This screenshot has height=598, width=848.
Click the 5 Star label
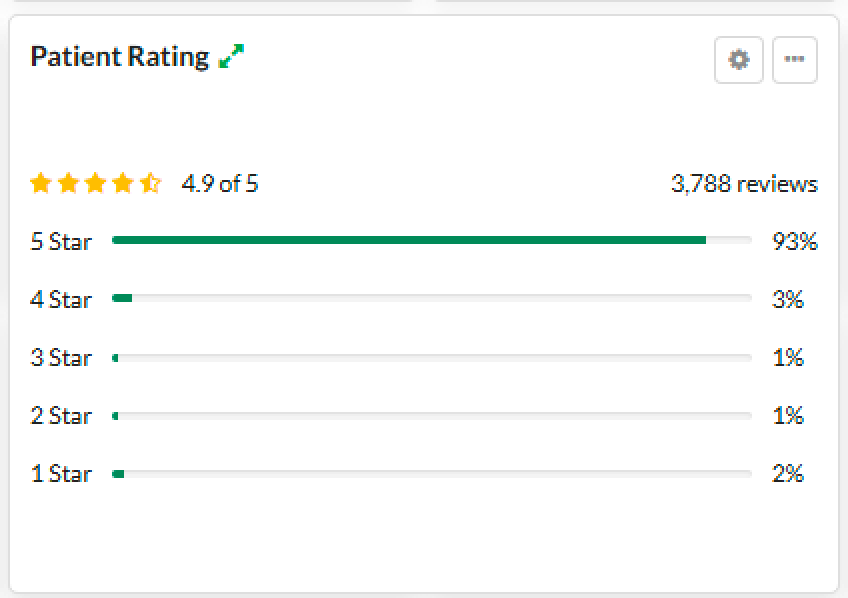(x=61, y=241)
